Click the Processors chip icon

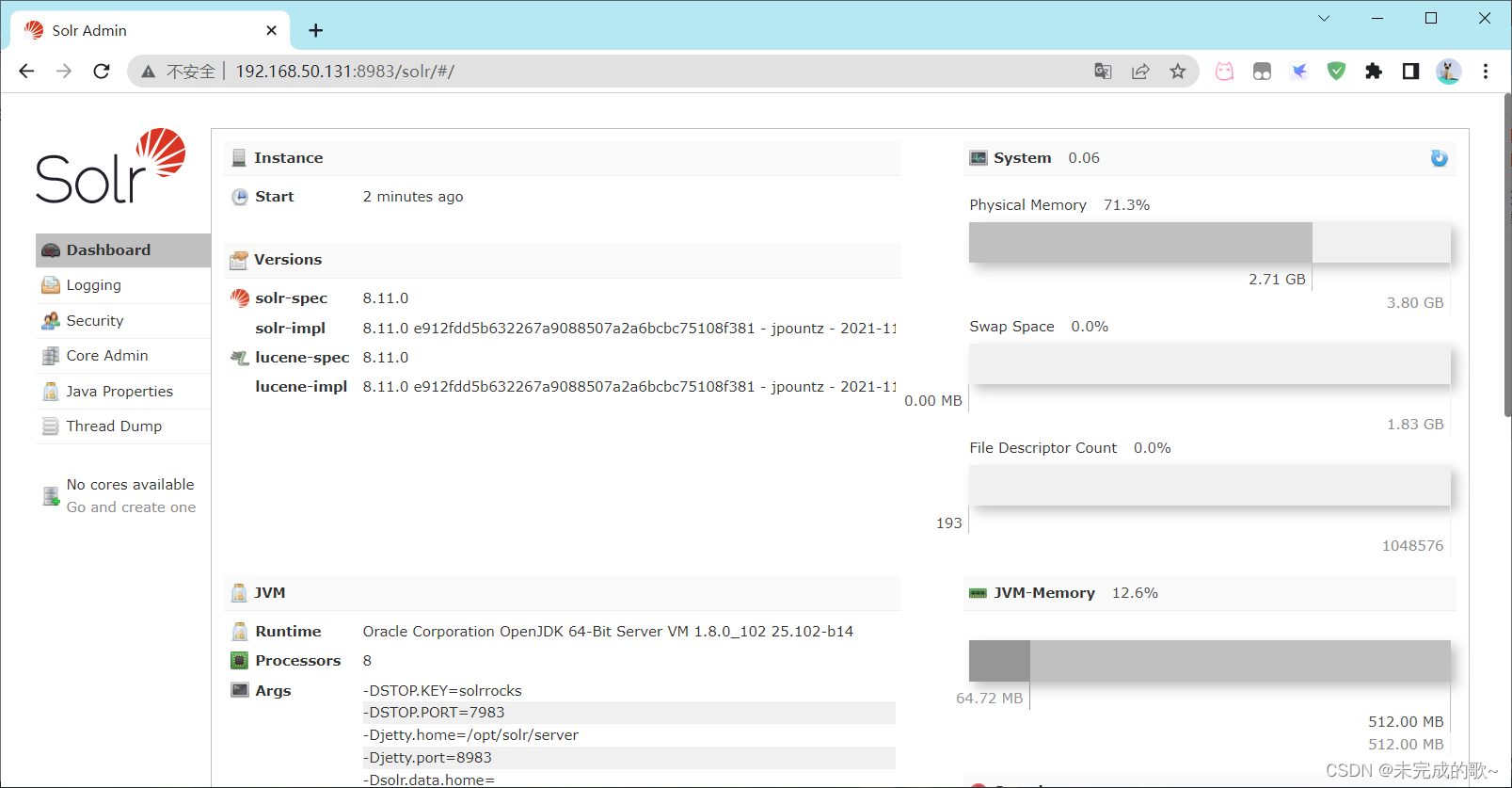pyautogui.click(x=240, y=661)
